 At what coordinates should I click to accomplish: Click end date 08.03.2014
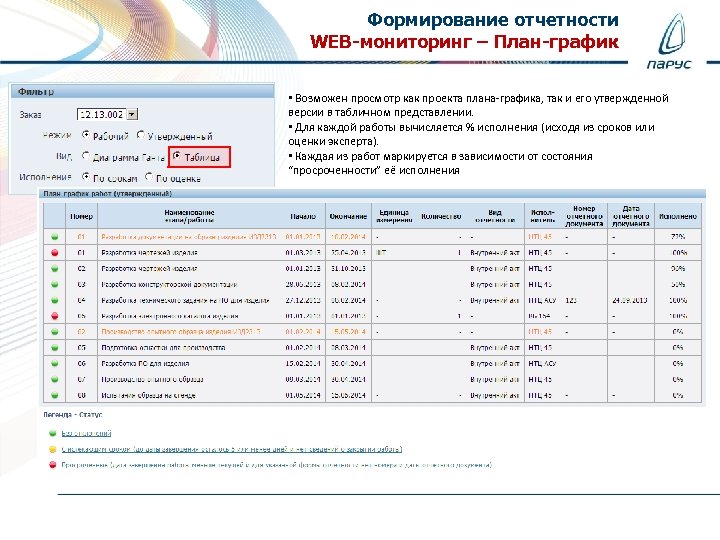pyautogui.click(x=348, y=348)
